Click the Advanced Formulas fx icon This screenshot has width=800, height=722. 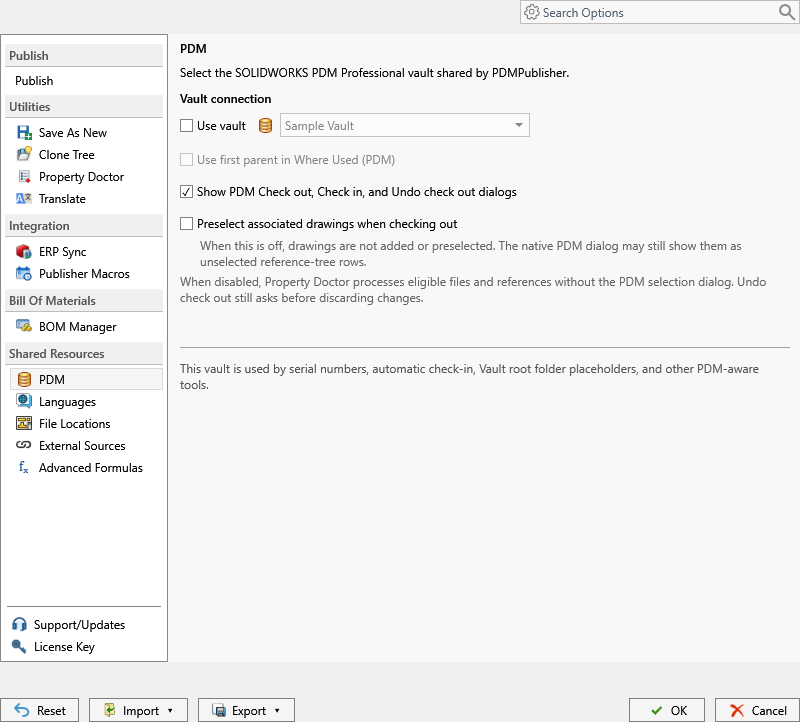(23, 467)
